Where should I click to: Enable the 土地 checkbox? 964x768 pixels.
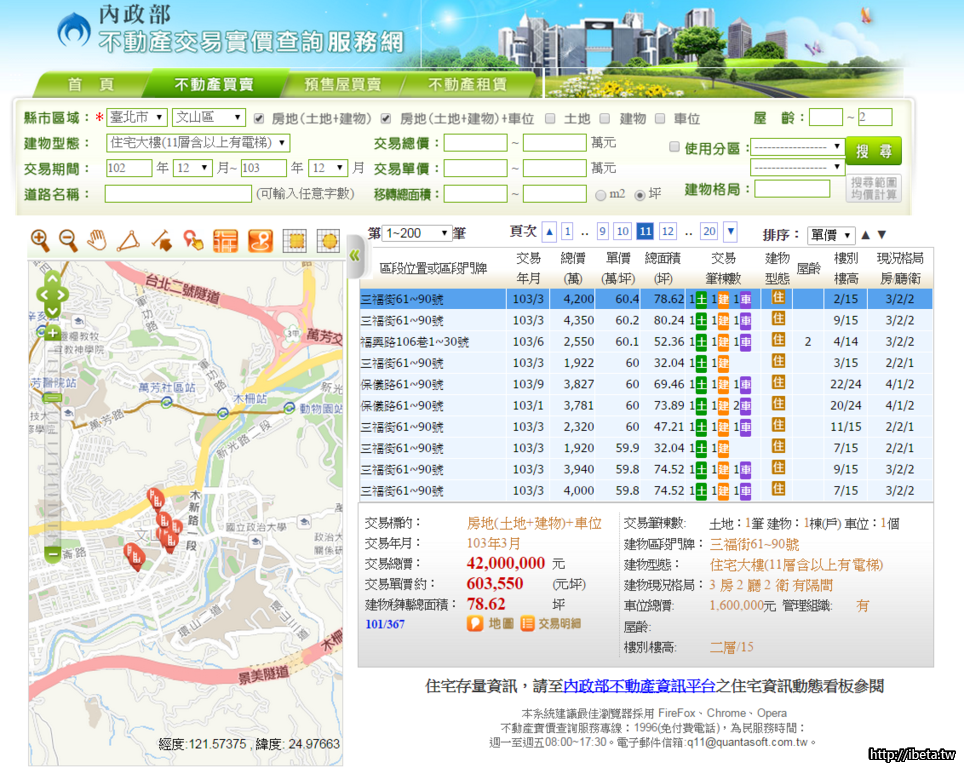click(x=551, y=118)
